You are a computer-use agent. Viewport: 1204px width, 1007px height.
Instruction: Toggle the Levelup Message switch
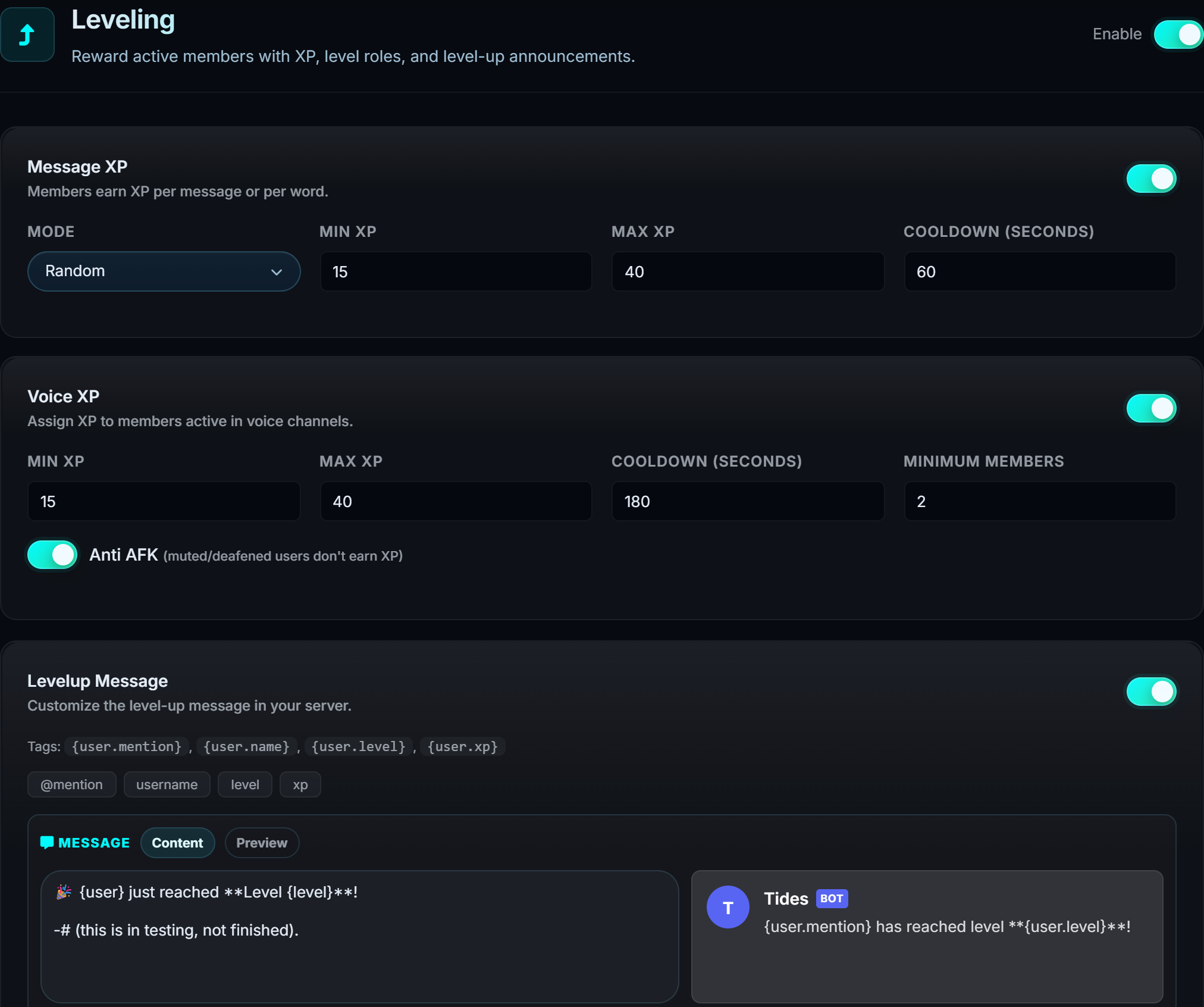(1151, 692)
